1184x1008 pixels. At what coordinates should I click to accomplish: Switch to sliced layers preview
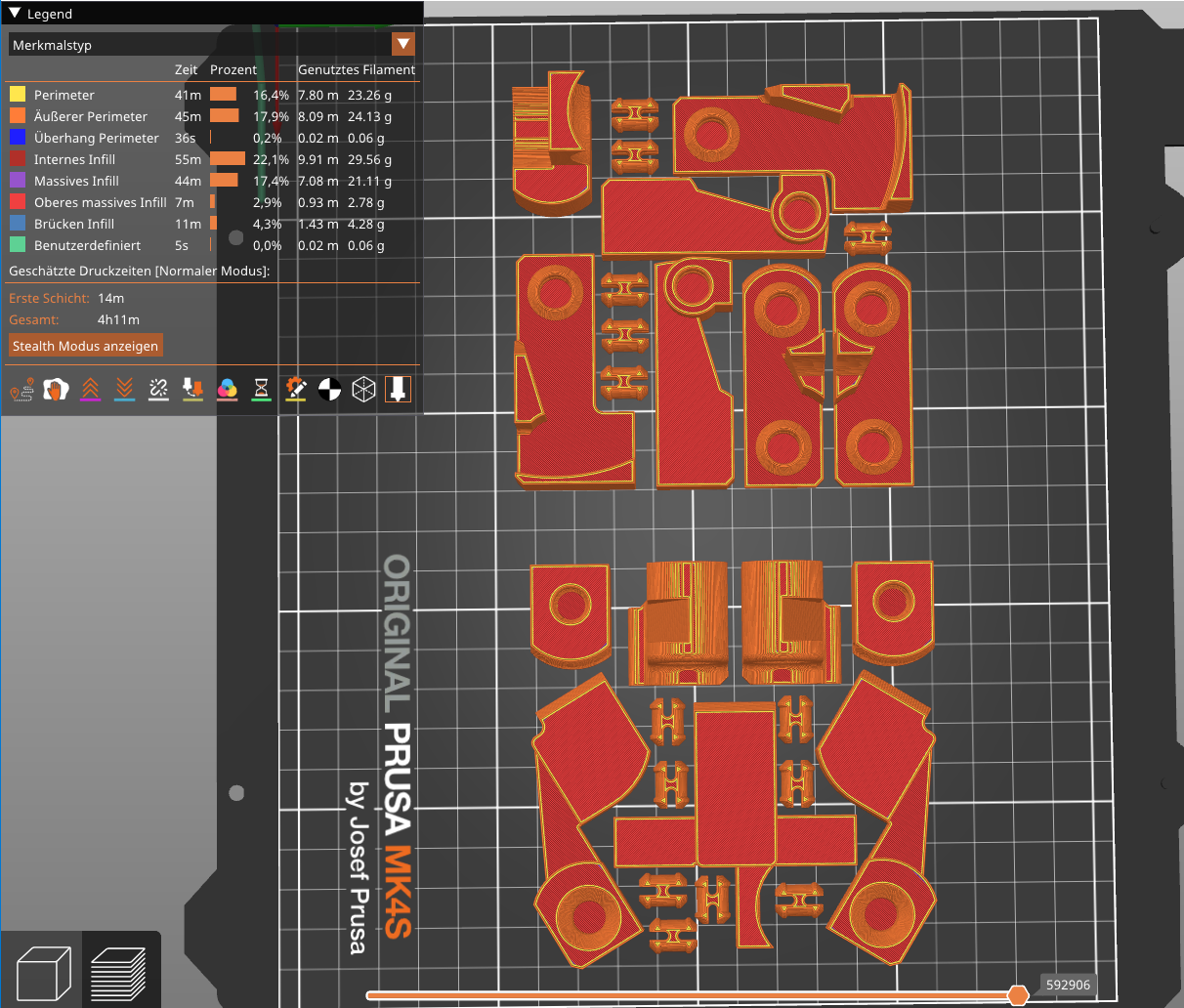tap(118, 972)
